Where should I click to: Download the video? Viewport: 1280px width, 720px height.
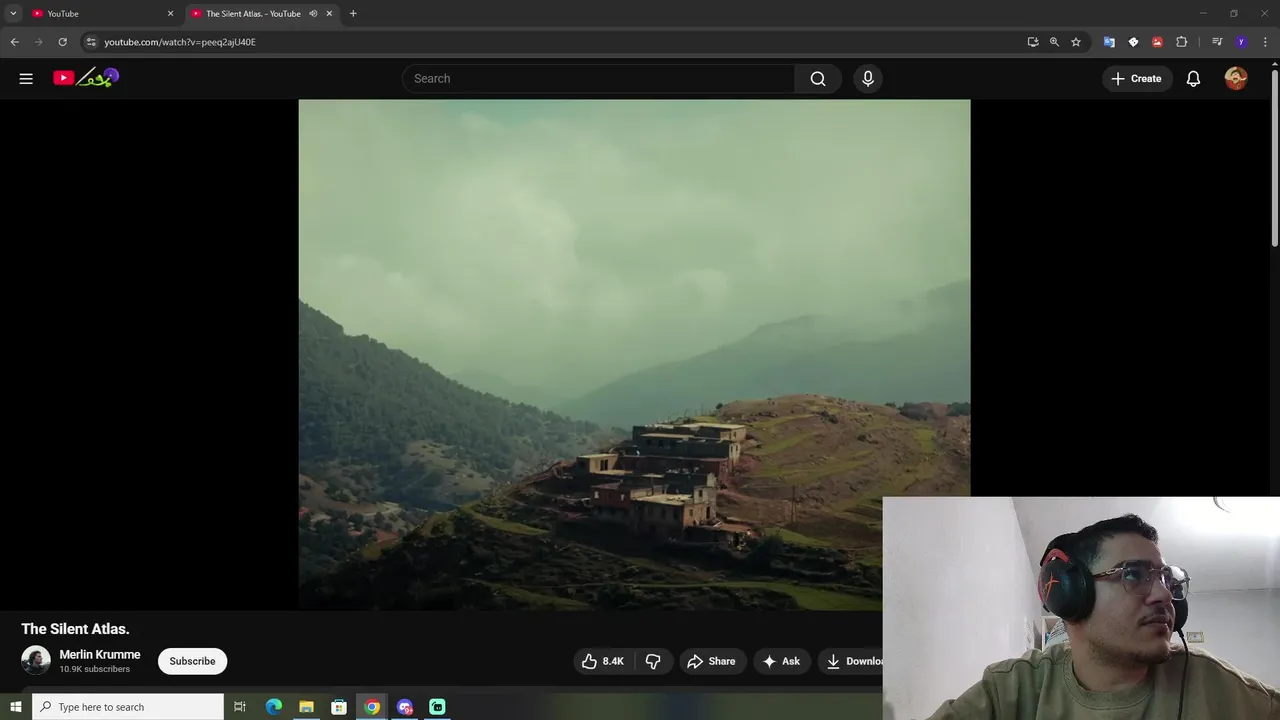tap(852, 661)
